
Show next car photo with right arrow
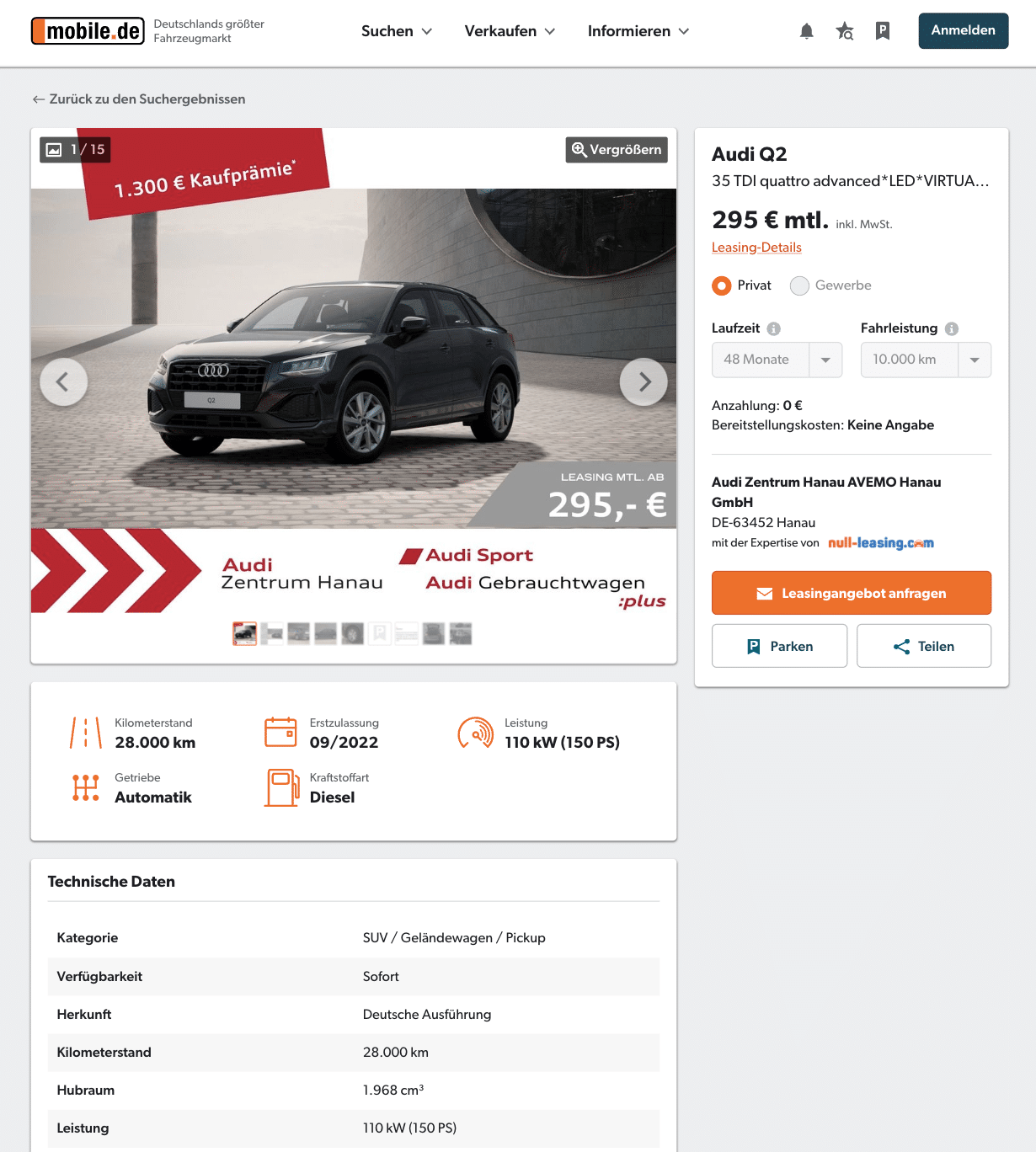(643, 382)
